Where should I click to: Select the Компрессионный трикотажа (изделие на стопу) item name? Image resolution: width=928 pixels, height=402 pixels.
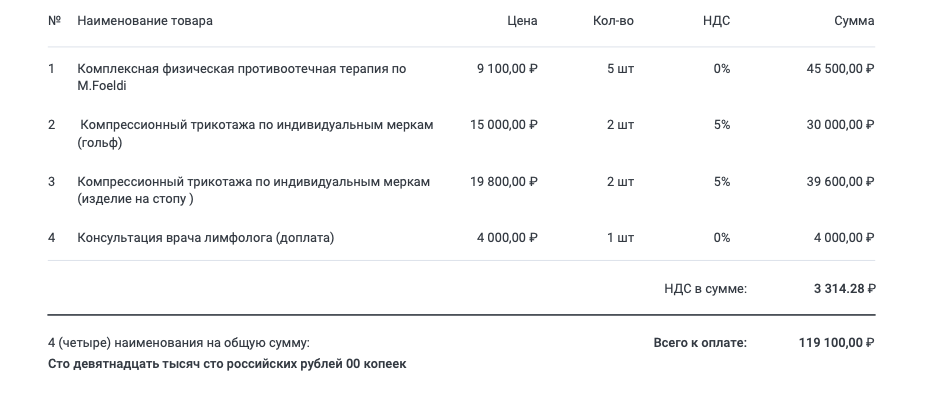coord(253,190)
